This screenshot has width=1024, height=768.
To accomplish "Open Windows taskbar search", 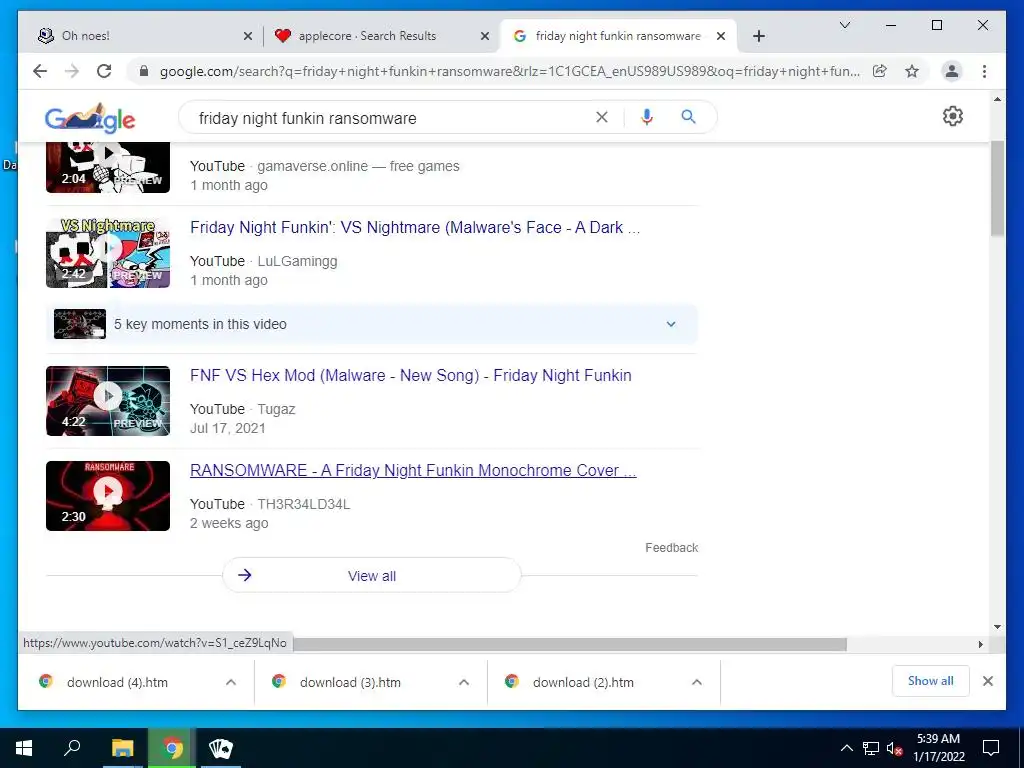I will pyautogui.click(x=72, y=748).
